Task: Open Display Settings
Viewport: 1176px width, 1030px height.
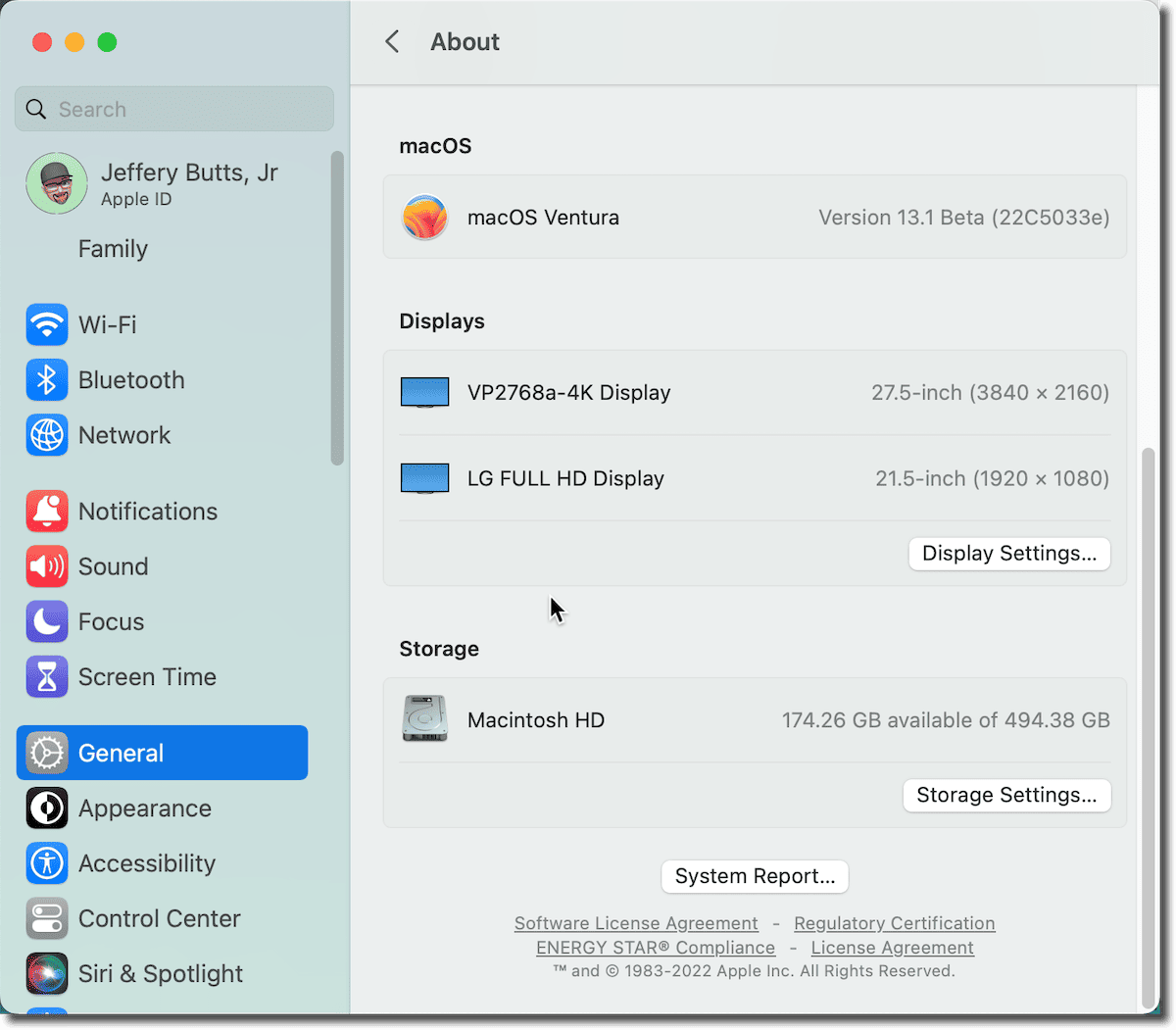Action: pos(1009,554)
